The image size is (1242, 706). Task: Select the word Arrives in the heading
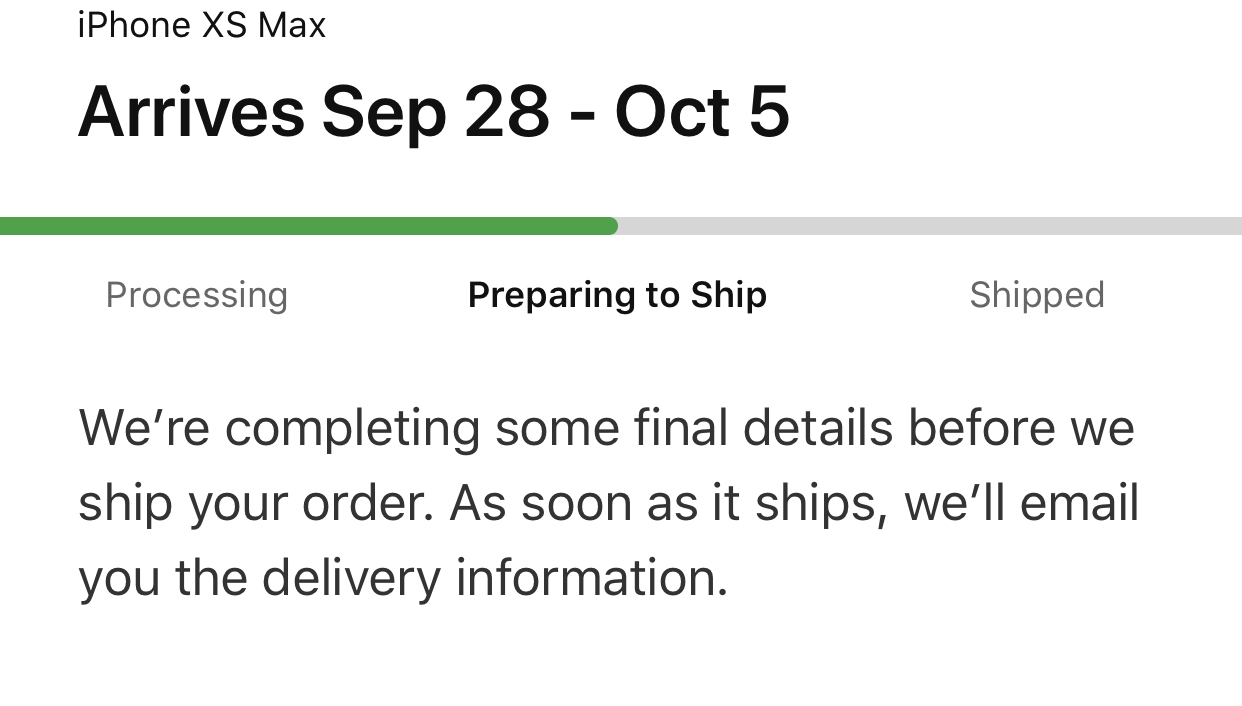191,111
